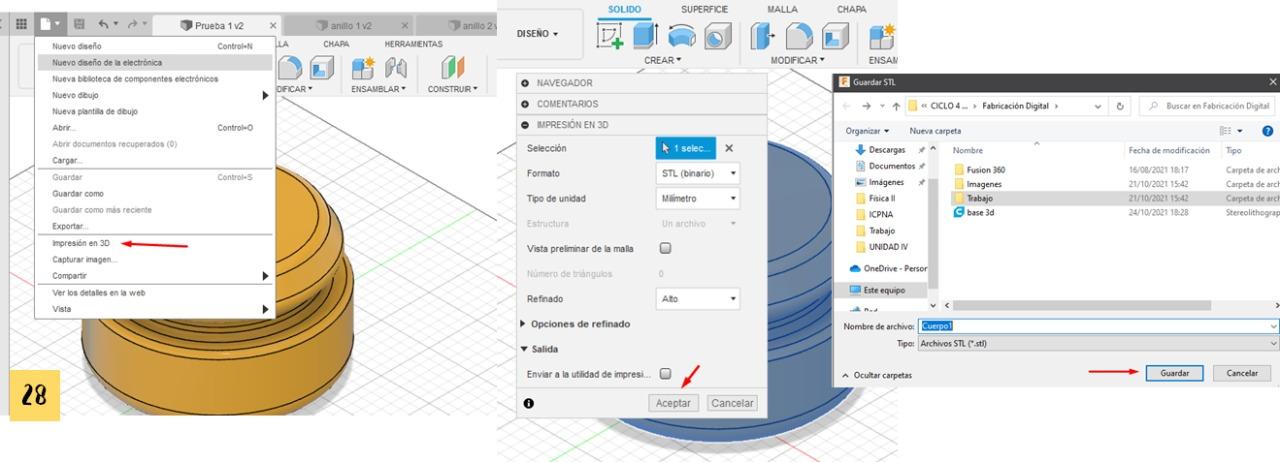Click Cancelar in Guardar STL dialog
Image resolution: width=1280 pixels, height=462 pixels.
(x=1241, y=373)
